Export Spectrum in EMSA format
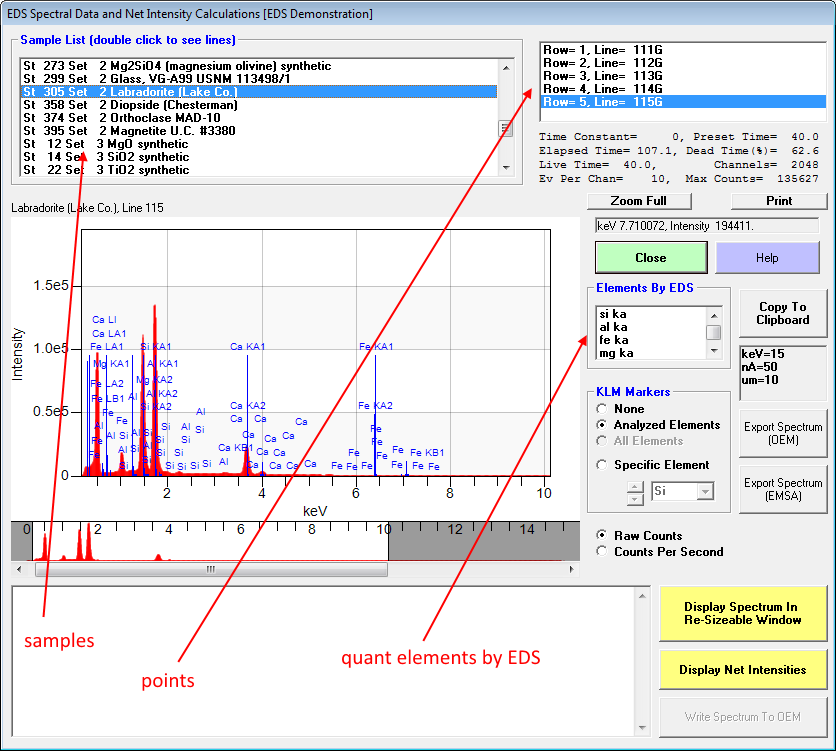This screenshot has width=836, height=751. pos(783,489)
